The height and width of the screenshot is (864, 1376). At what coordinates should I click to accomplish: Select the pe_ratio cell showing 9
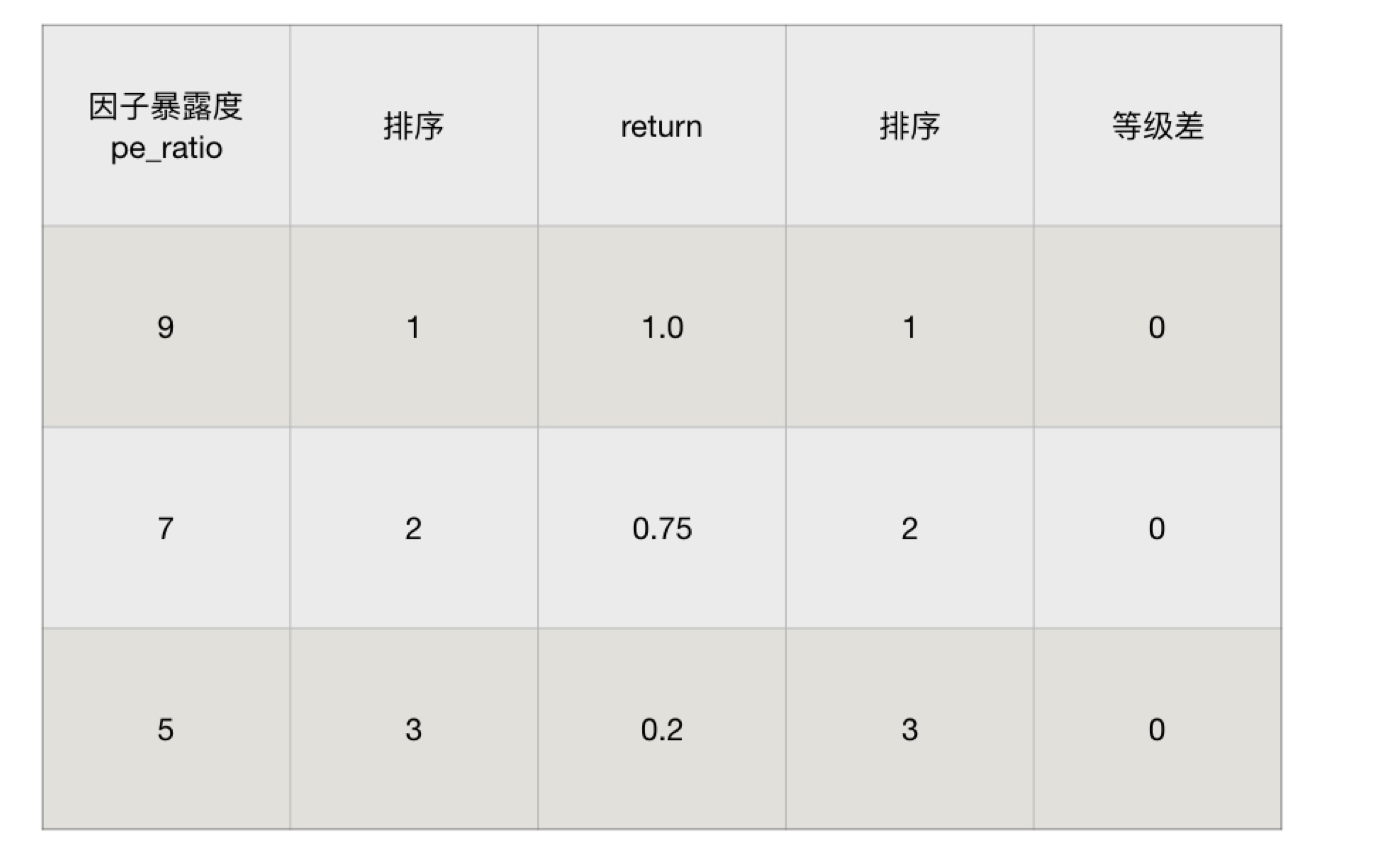(166, 327)
